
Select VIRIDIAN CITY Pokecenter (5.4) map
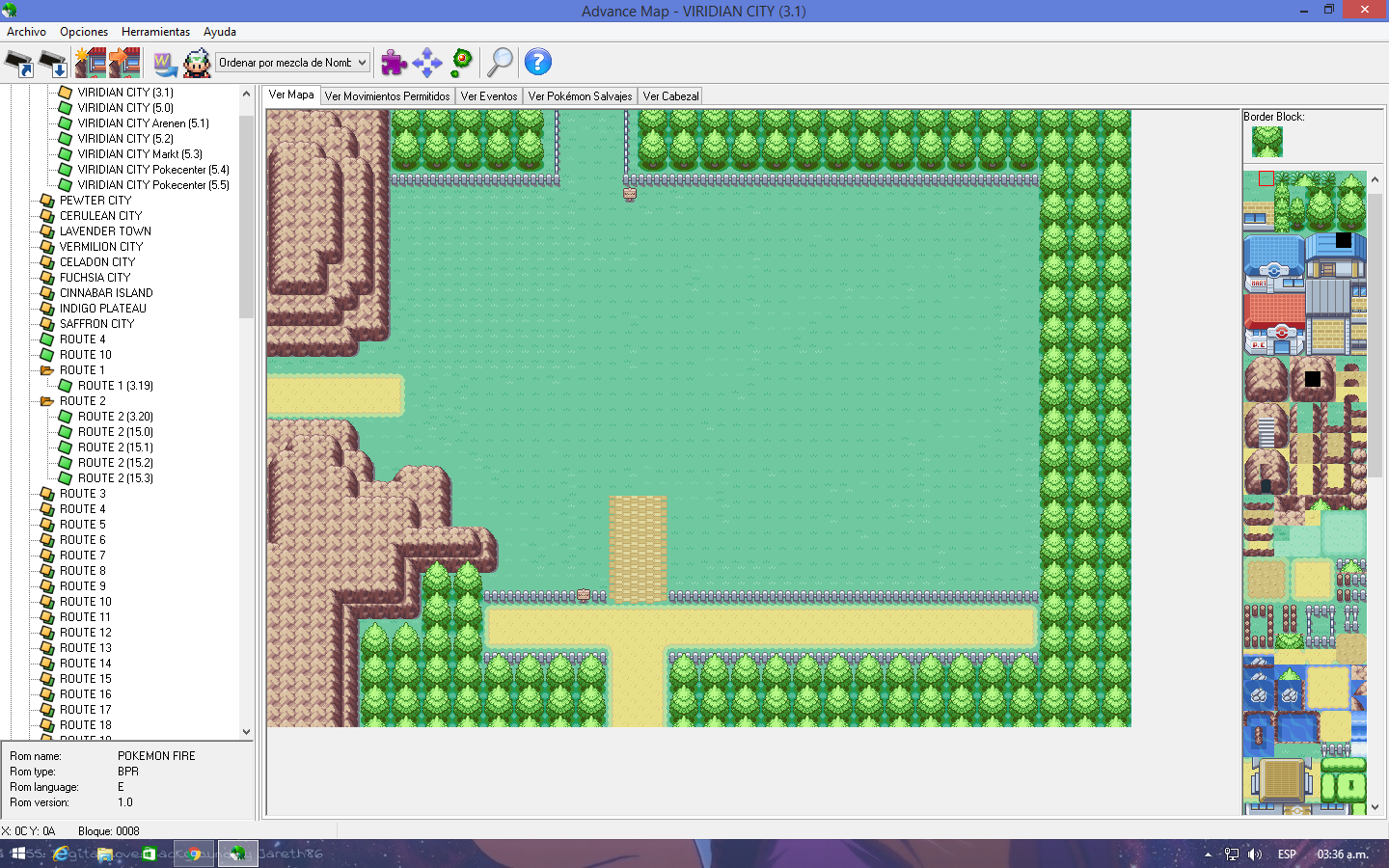pyautogui.click(x=152, y=170)
